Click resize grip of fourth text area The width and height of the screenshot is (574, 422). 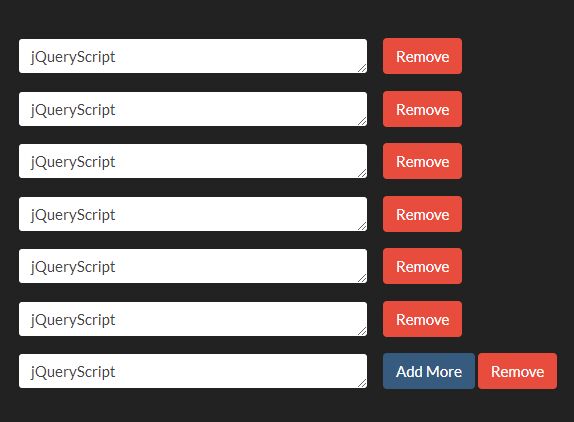(x=362, y=226)
